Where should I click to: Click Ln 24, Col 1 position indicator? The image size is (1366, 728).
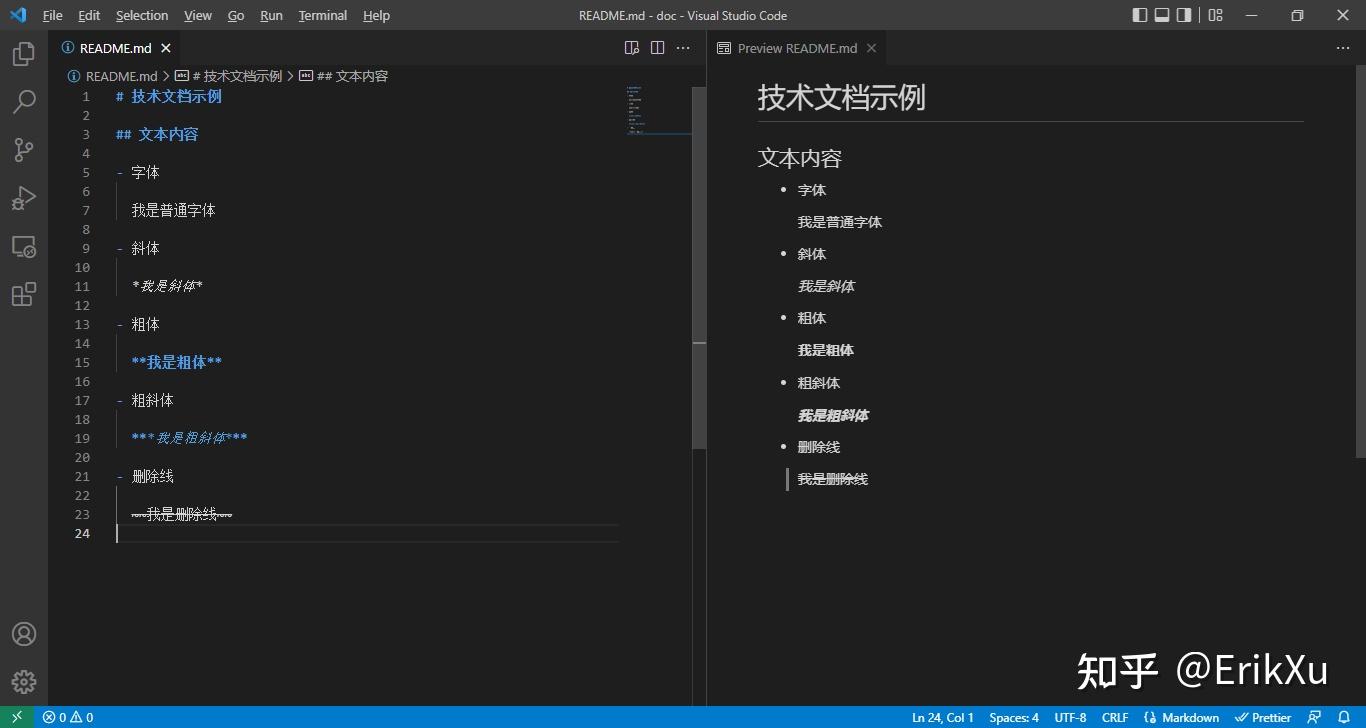(x=943, y=717)
